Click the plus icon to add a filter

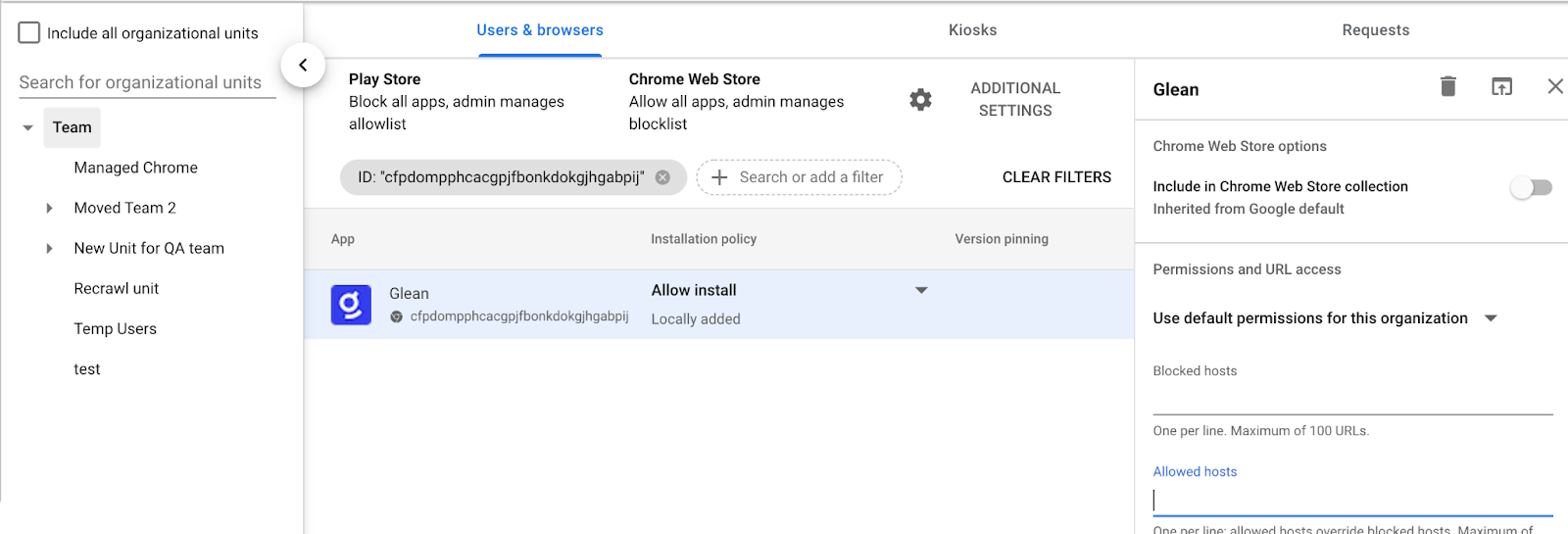[x=719, y=177]
